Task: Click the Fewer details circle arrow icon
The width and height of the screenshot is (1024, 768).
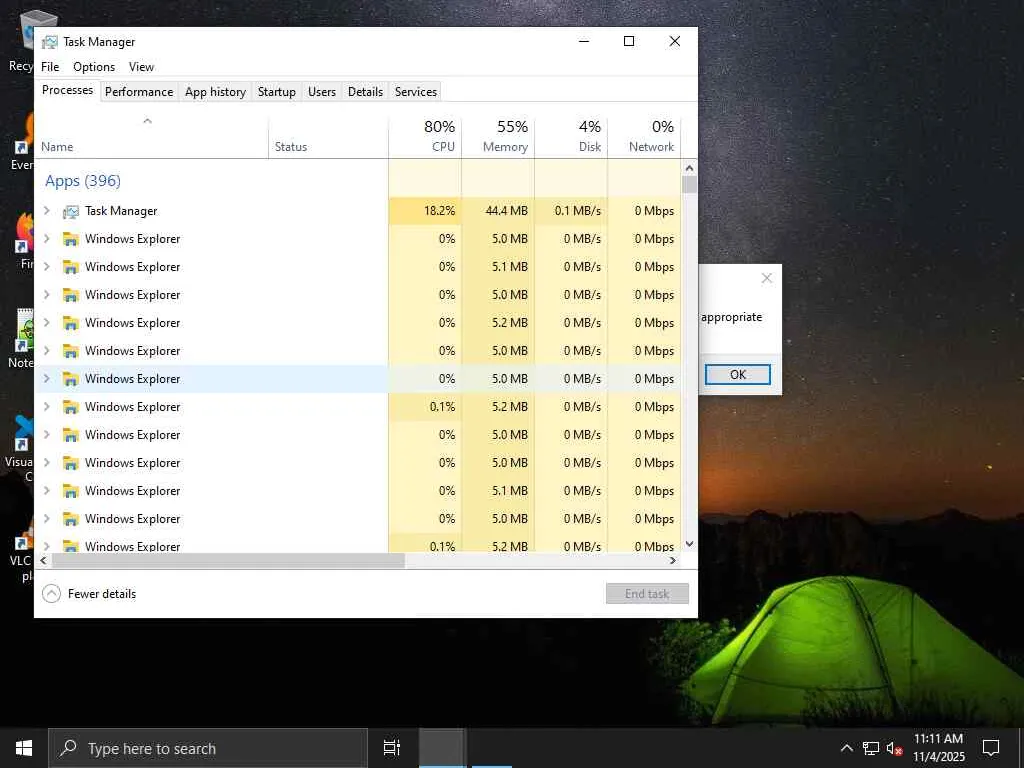Action: (x=52, y=594)
